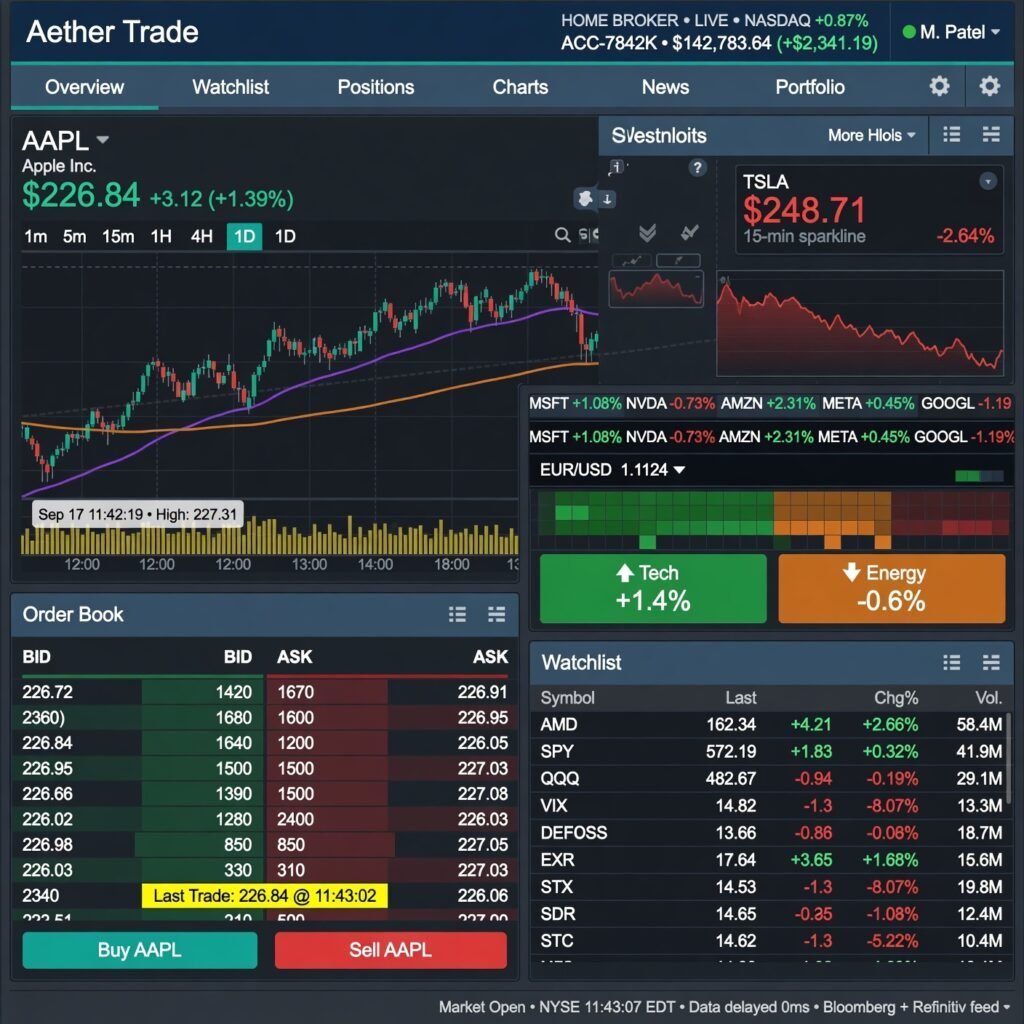Click the Buy AAPL button
The width and height of the screenshot is (1024, 1024).
pos(140,950)
